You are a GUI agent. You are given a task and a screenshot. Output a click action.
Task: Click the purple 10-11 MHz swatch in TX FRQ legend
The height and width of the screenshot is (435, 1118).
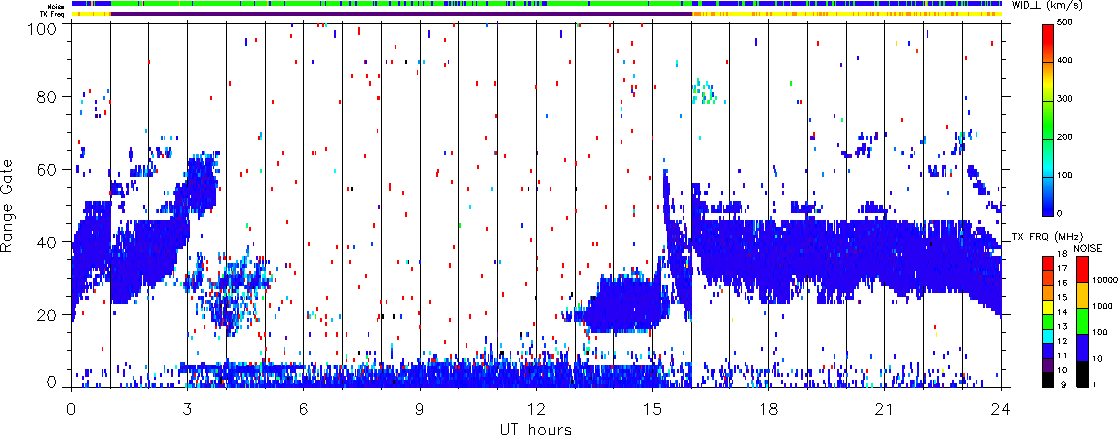(1048, 365)
